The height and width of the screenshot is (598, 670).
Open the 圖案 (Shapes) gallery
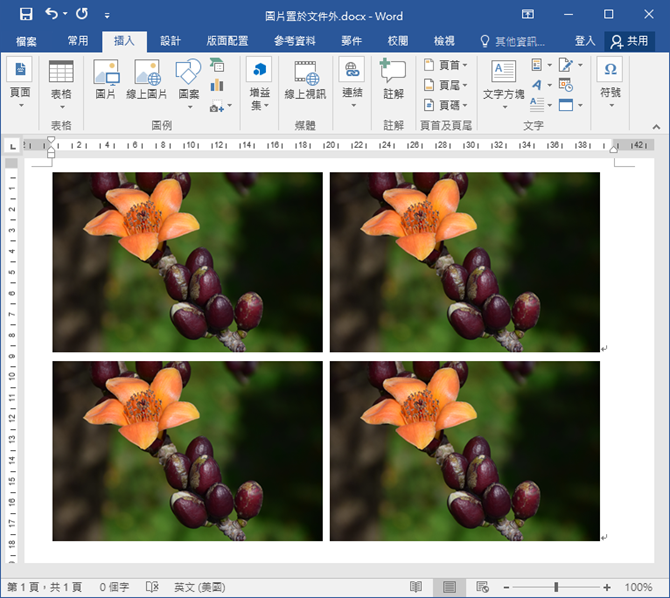click(x=188, y=85)
